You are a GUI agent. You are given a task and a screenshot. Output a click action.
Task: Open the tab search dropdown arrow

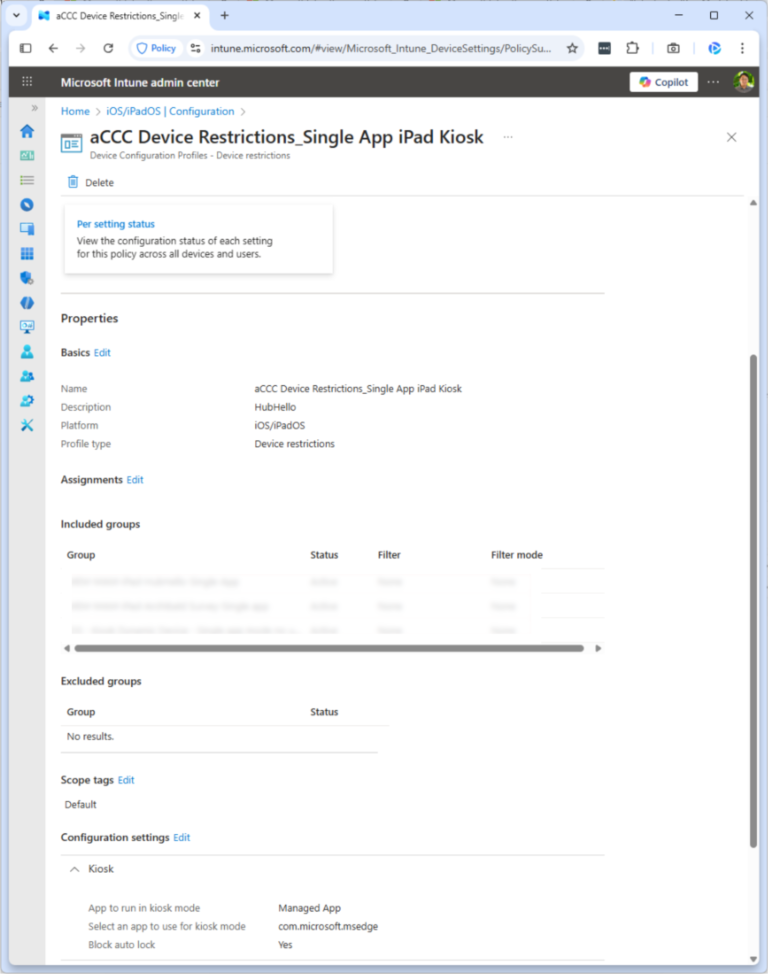17,16
